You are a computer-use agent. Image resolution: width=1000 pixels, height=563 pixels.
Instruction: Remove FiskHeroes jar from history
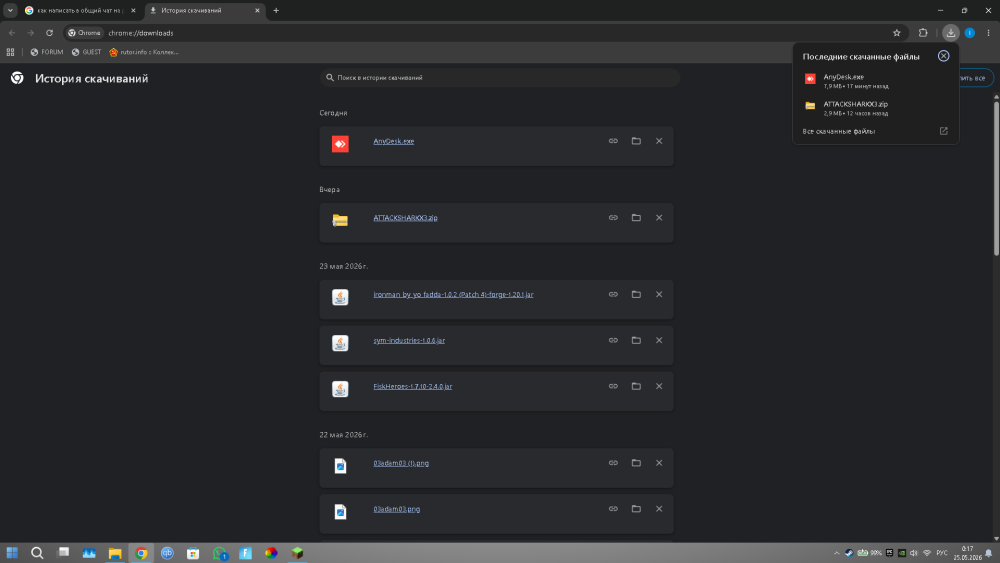(659, 386)
